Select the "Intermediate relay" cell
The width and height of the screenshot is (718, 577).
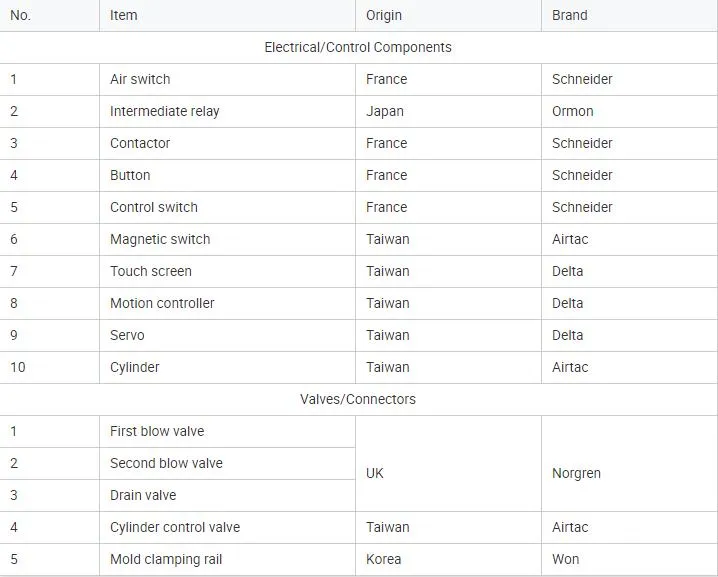[164, 111]
